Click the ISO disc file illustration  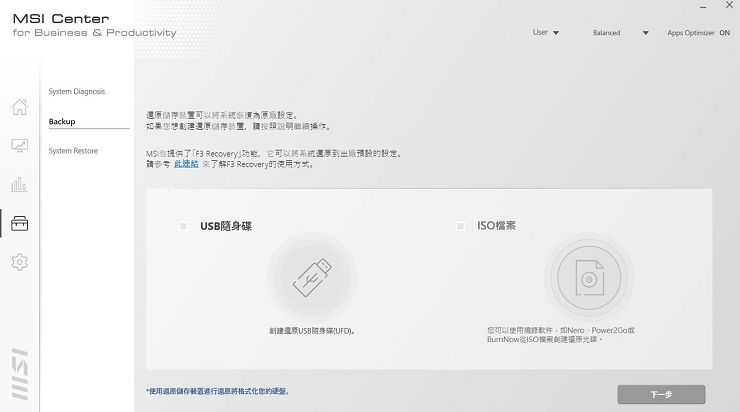[x=589, y=278]
